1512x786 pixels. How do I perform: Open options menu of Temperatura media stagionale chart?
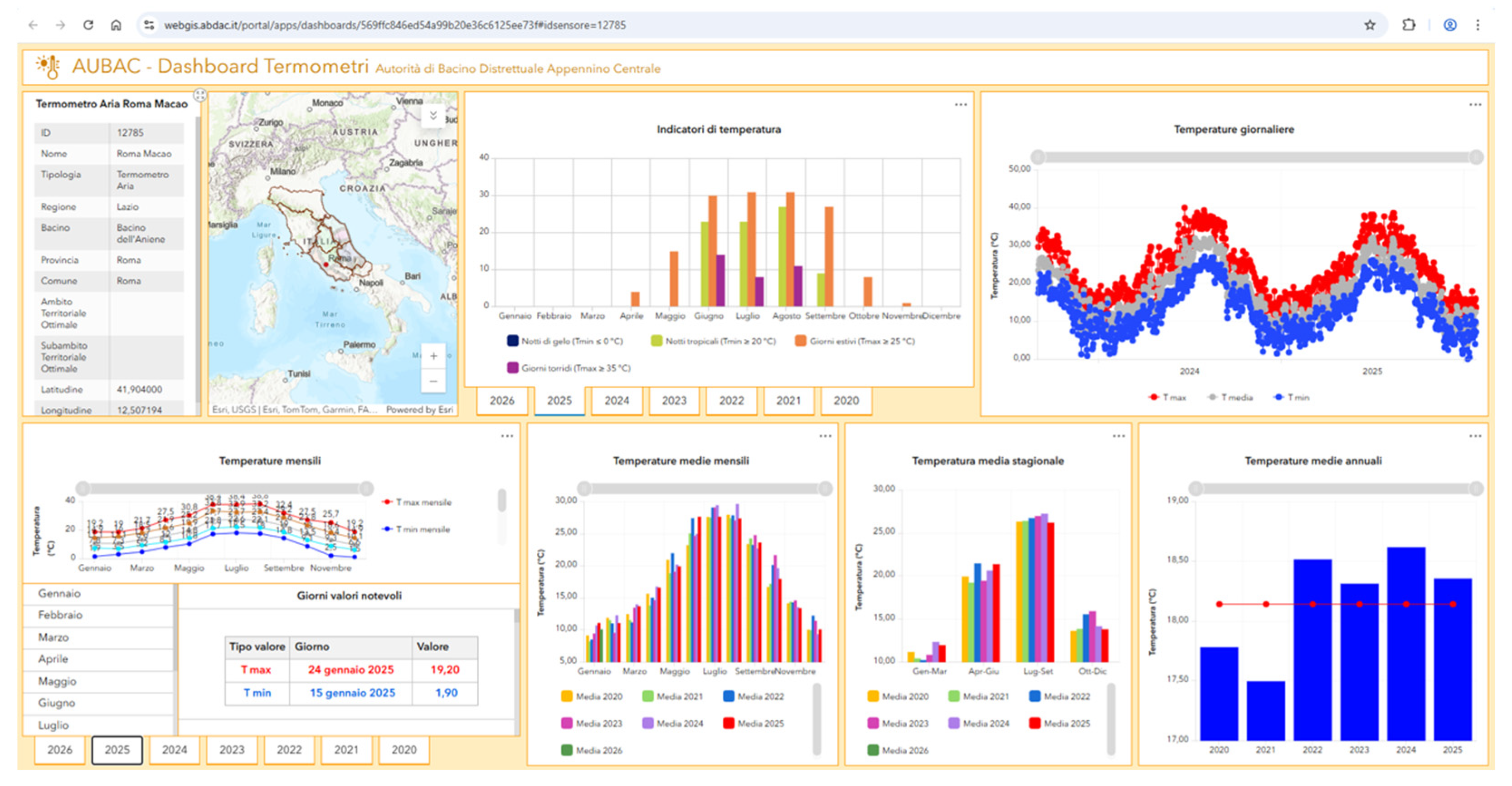pos(1119,436)
